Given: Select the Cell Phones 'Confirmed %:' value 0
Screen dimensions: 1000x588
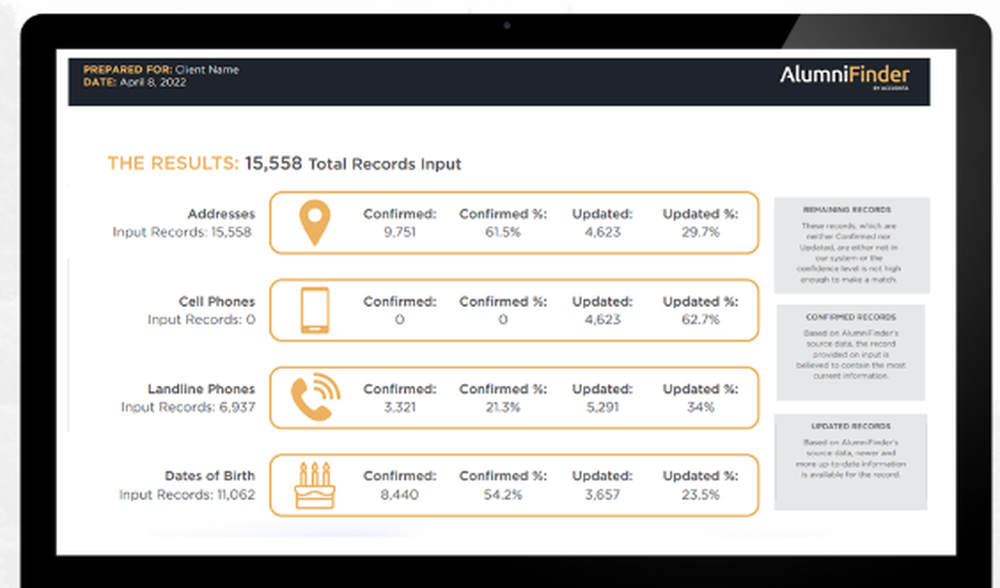Looking at the screenshot, I should click(503, 320).
